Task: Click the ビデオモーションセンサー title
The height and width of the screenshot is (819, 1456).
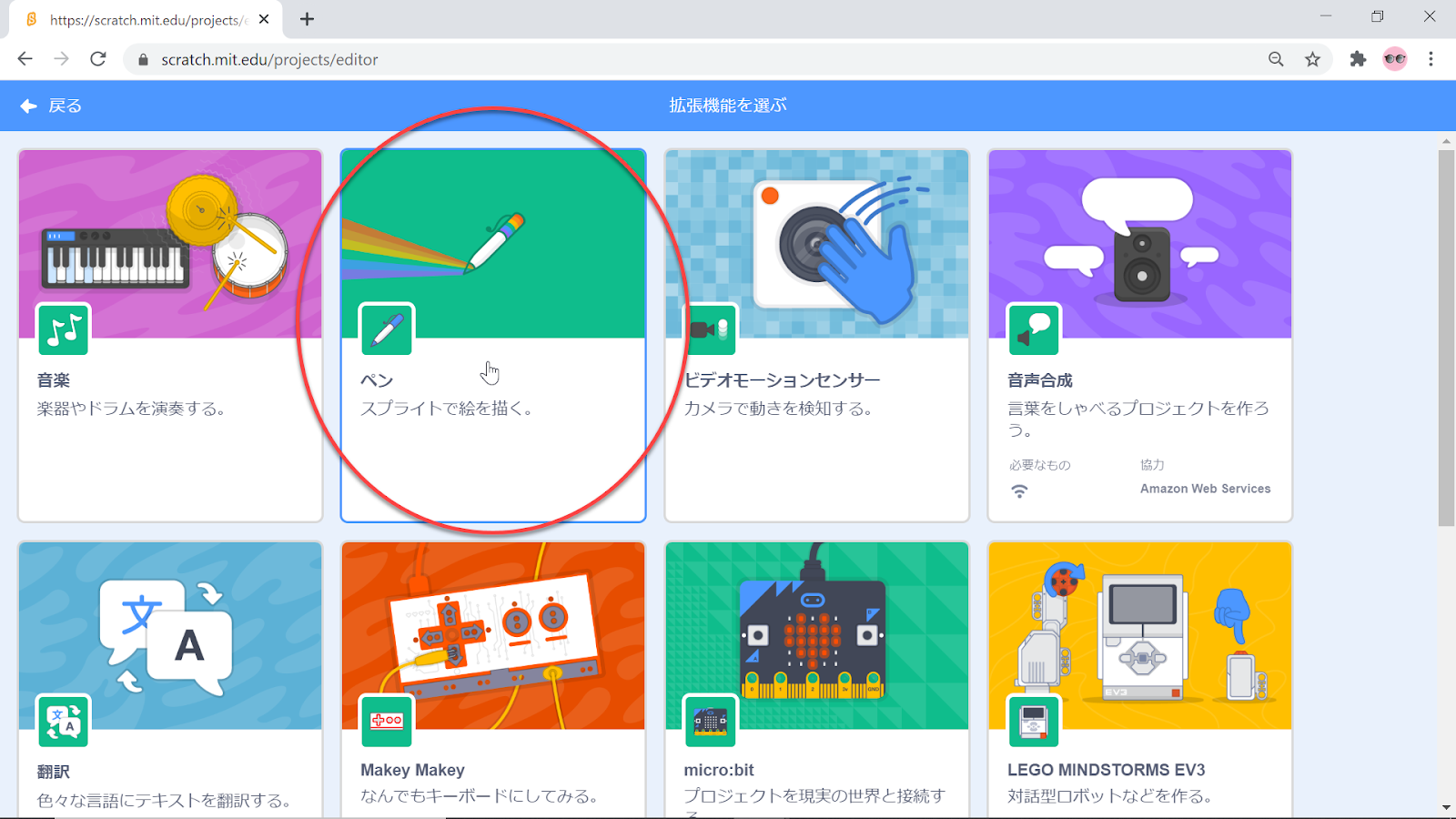Action: (783, 380)
